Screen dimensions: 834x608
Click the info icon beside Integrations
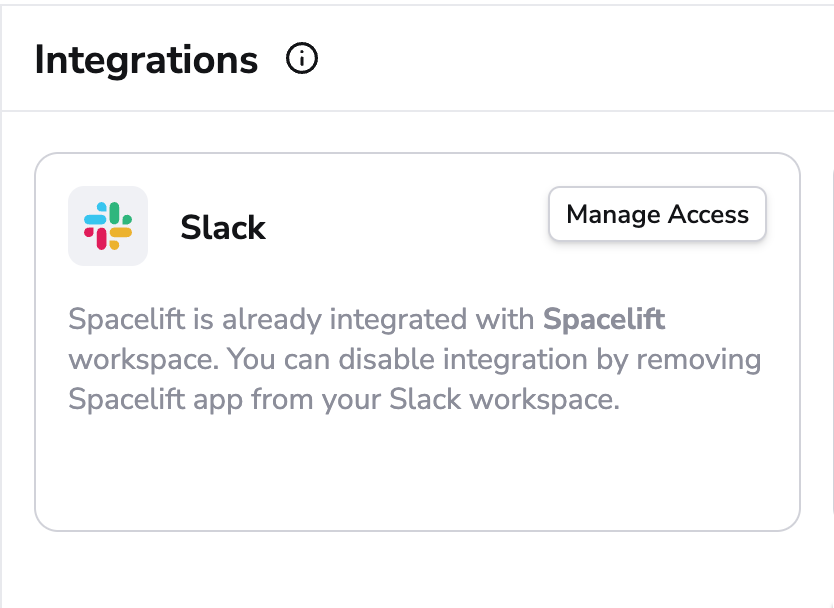tap(302, 59)
